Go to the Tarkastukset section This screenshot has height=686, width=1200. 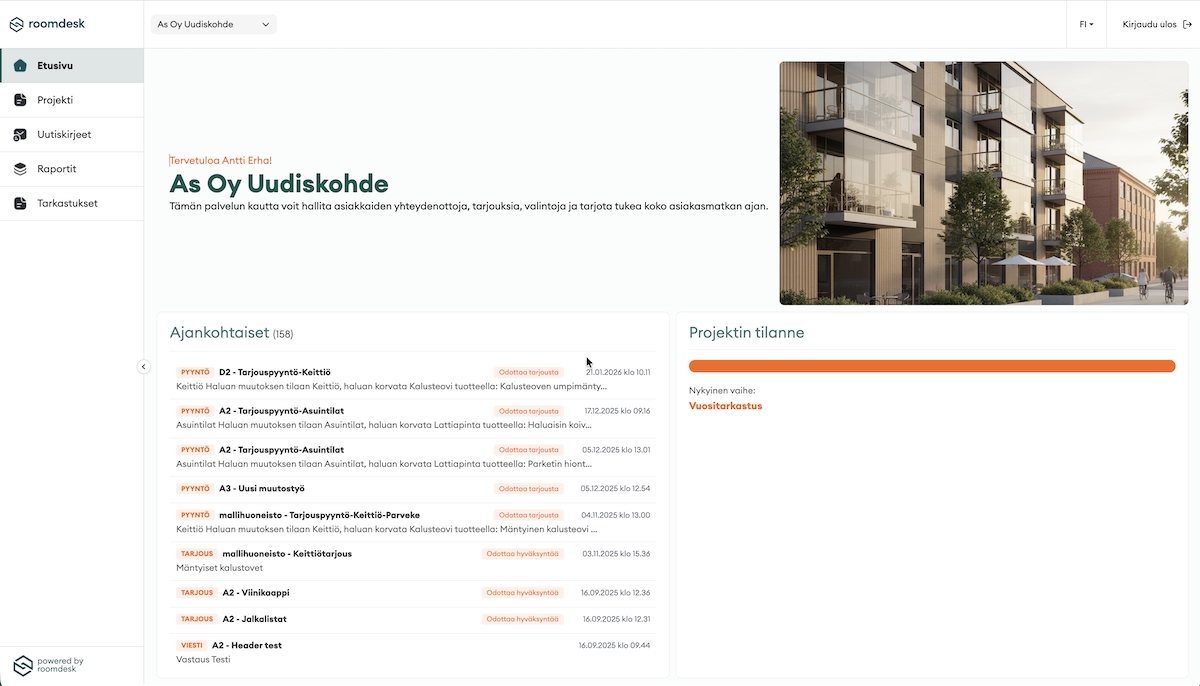(67, 204)
